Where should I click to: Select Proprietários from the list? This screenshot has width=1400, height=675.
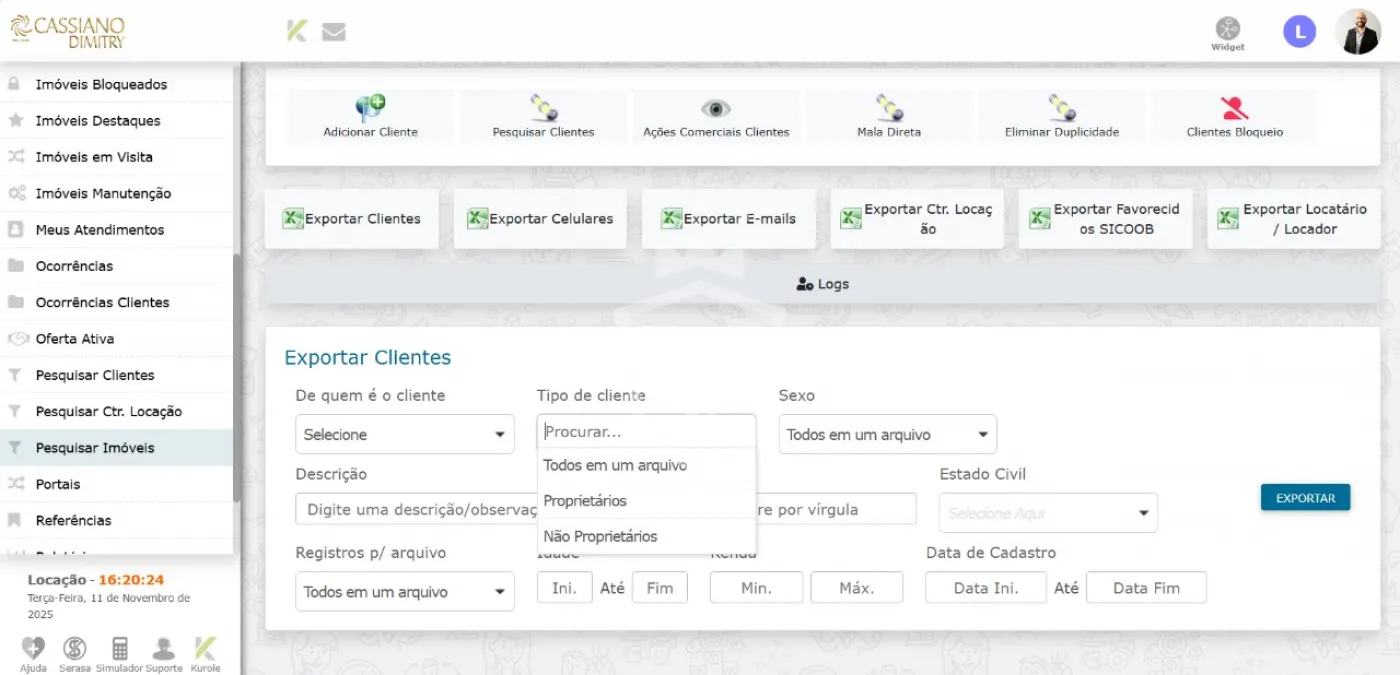[x=585, y=501]
